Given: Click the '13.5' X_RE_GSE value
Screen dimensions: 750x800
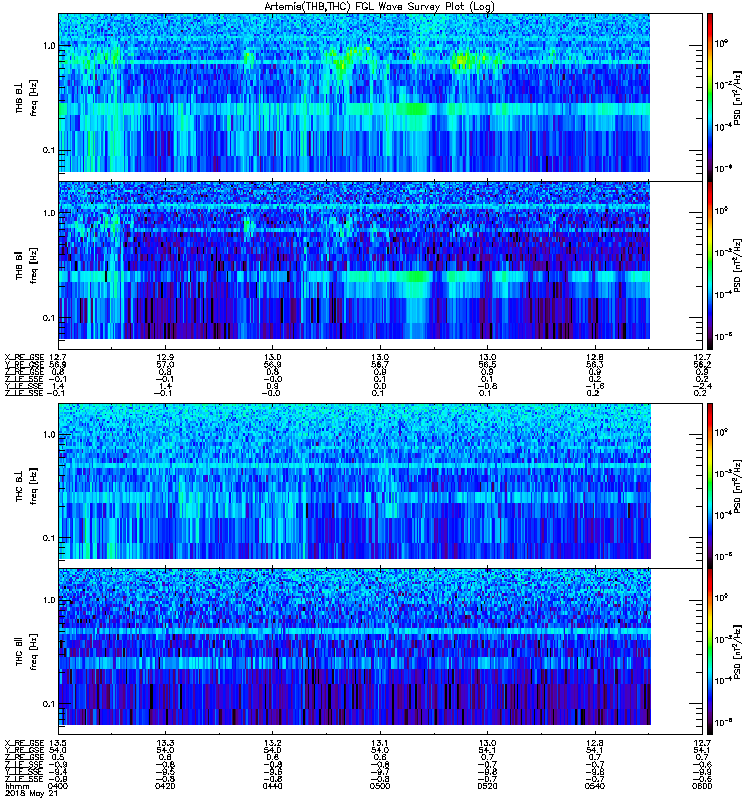Looking at the screenshot, I should (x=57, y=743).
